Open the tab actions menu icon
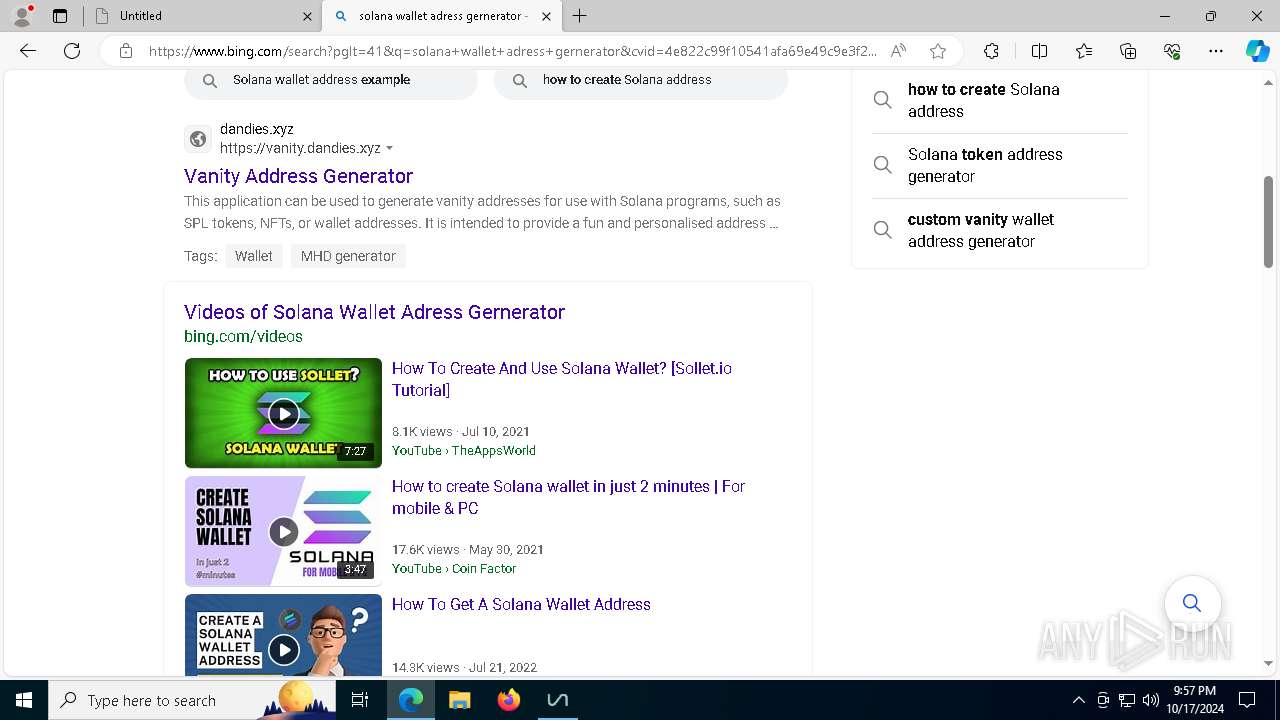1280x720 pixels. coord(60,16)
